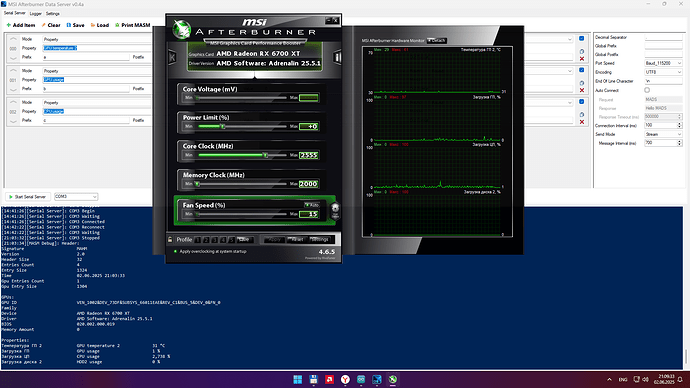The height and width of the screenshot is (388, 690).
Task: Click the Core Clock slider handle
Action: tap(265, 155)
